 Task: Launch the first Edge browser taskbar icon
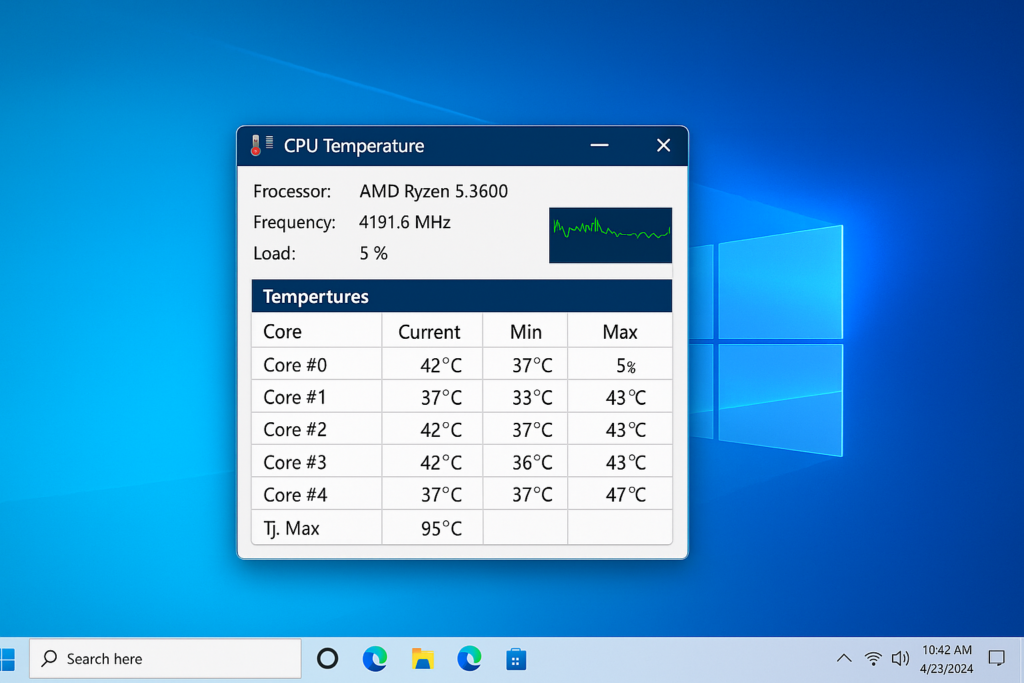pos(375,659)
